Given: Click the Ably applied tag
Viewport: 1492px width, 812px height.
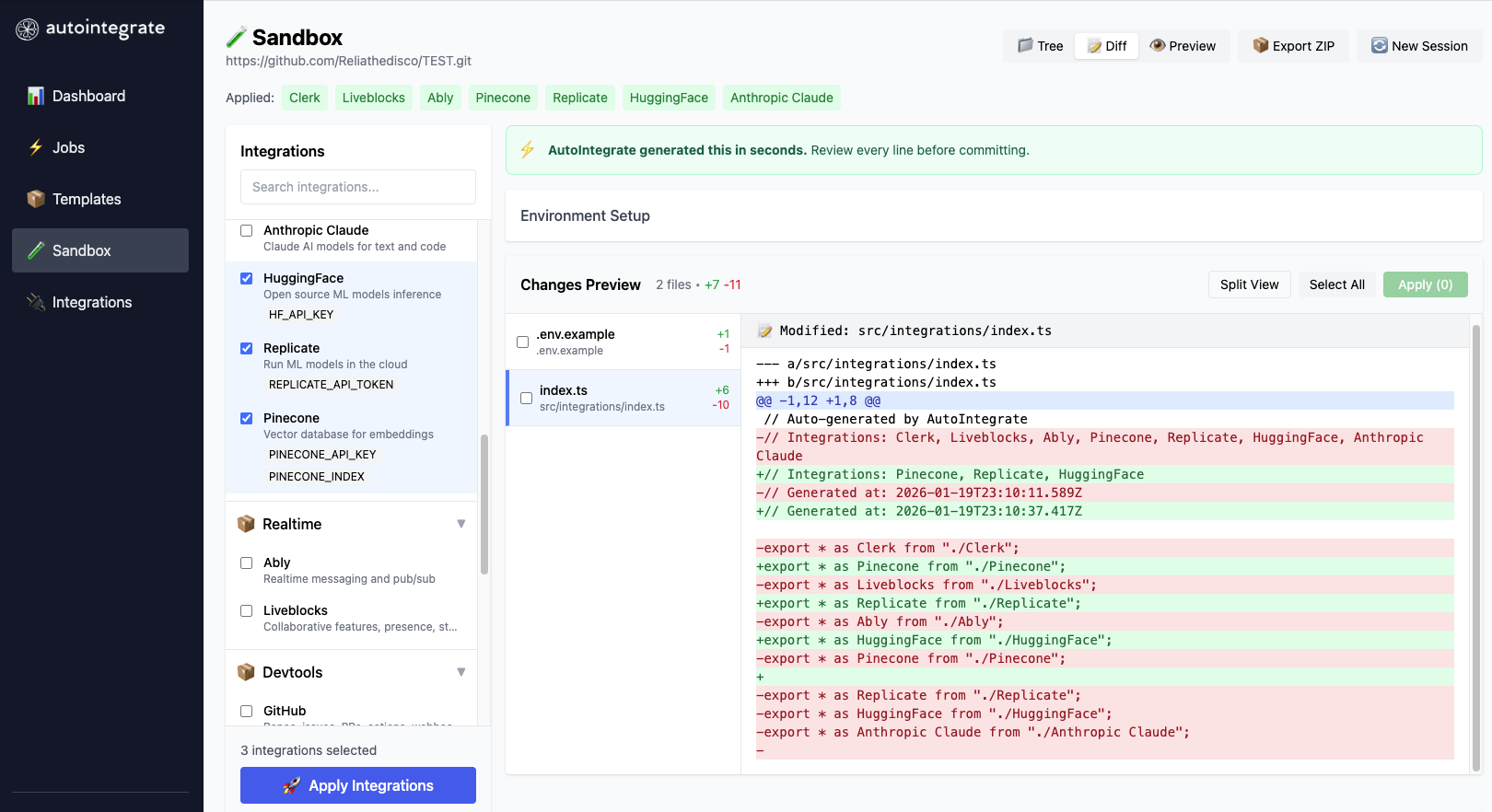Looking at the screenshot, I should tap(440, 98).
